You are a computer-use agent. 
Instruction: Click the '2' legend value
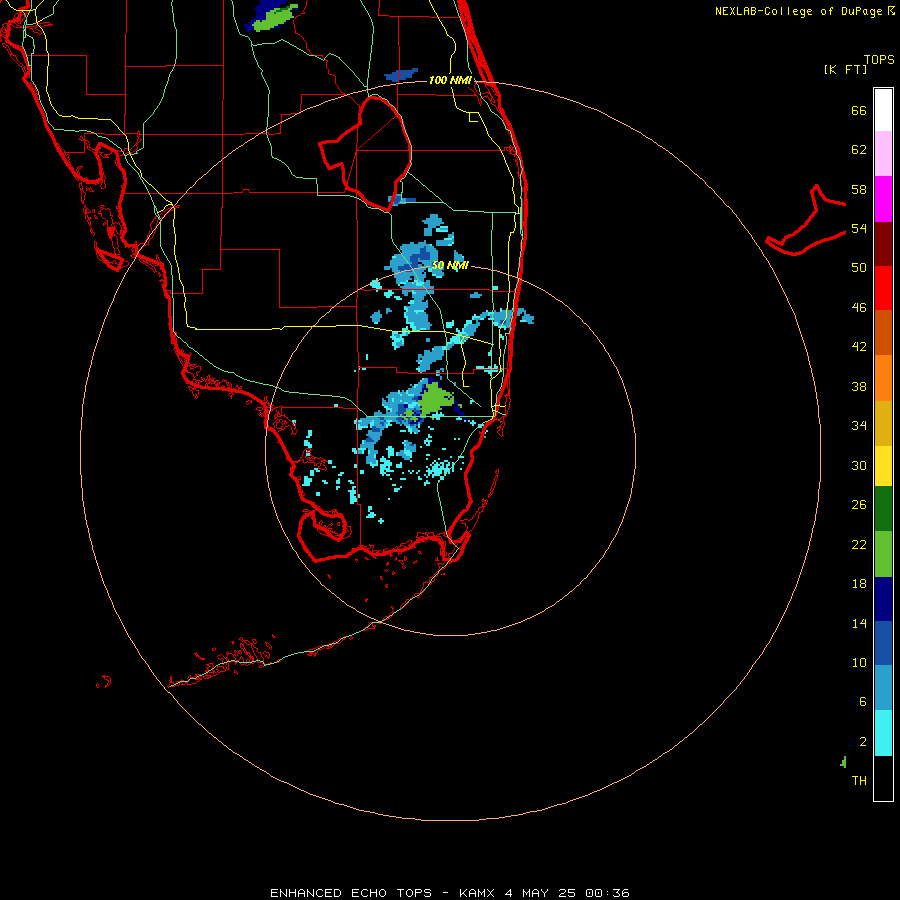[x=863, y=742]
